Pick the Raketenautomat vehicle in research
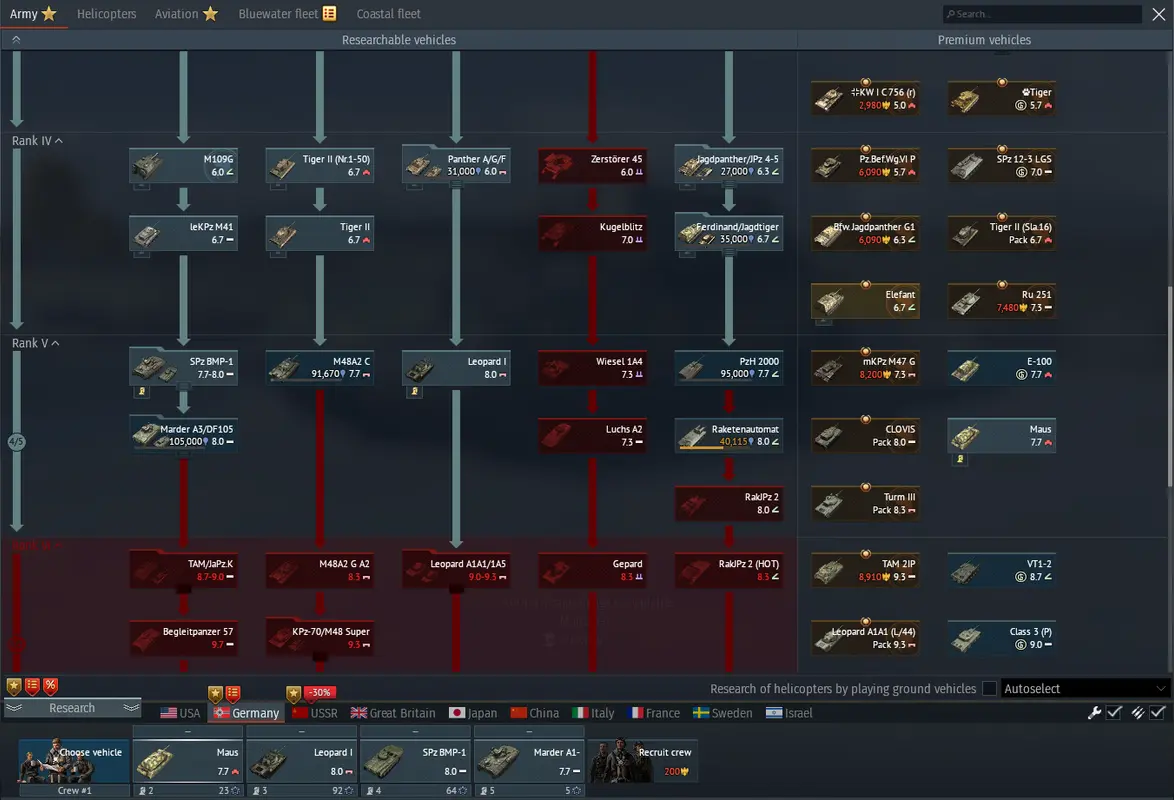Viewport: 1174px width, 800px height. 728,435
